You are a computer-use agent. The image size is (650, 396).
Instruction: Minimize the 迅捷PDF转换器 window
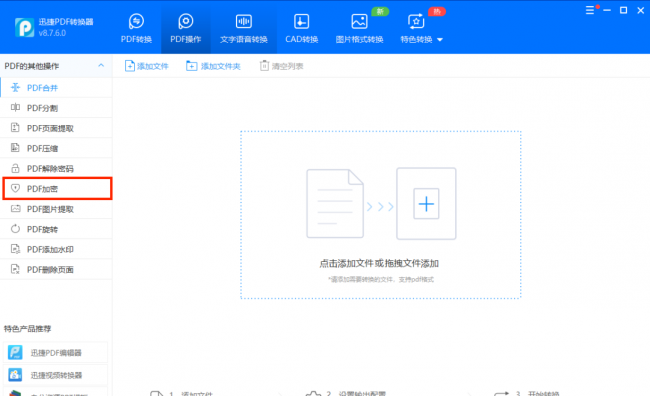point(607,10)
